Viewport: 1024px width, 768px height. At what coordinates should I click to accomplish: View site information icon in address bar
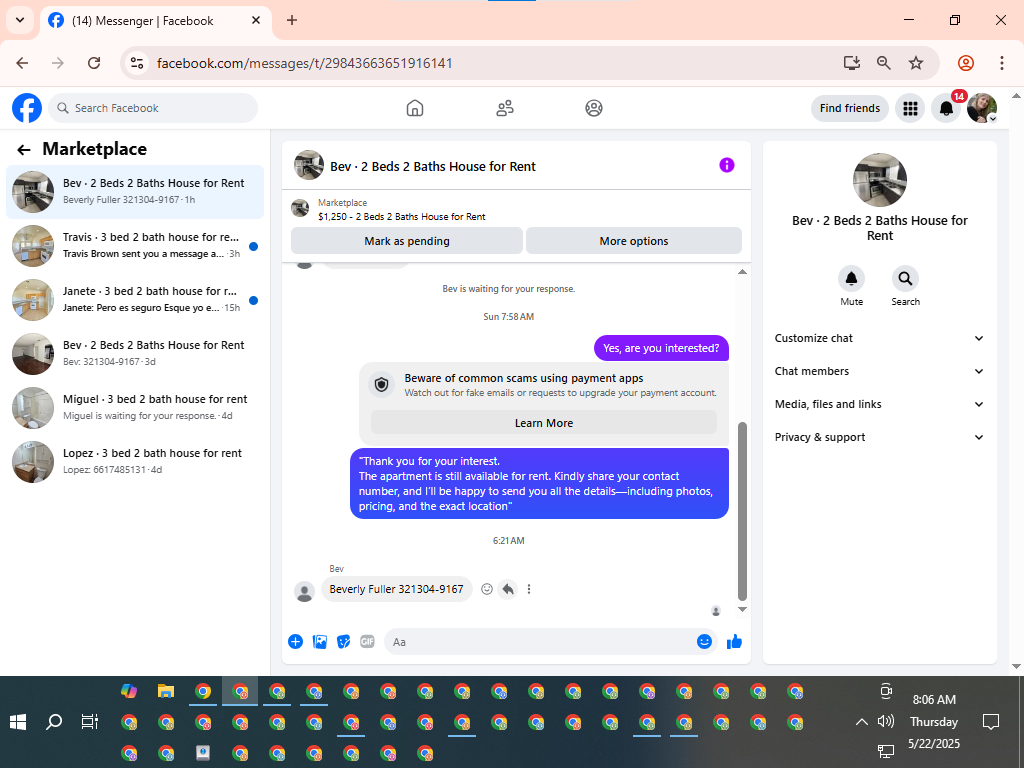point(137,63)
